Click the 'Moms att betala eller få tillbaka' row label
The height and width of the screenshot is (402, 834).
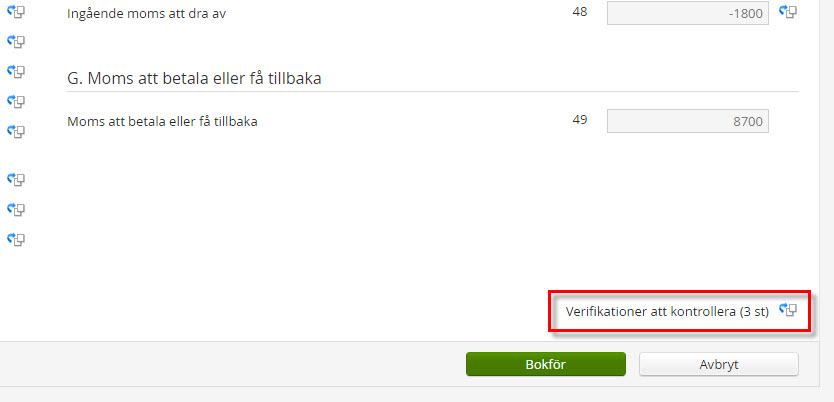point(162,122)
